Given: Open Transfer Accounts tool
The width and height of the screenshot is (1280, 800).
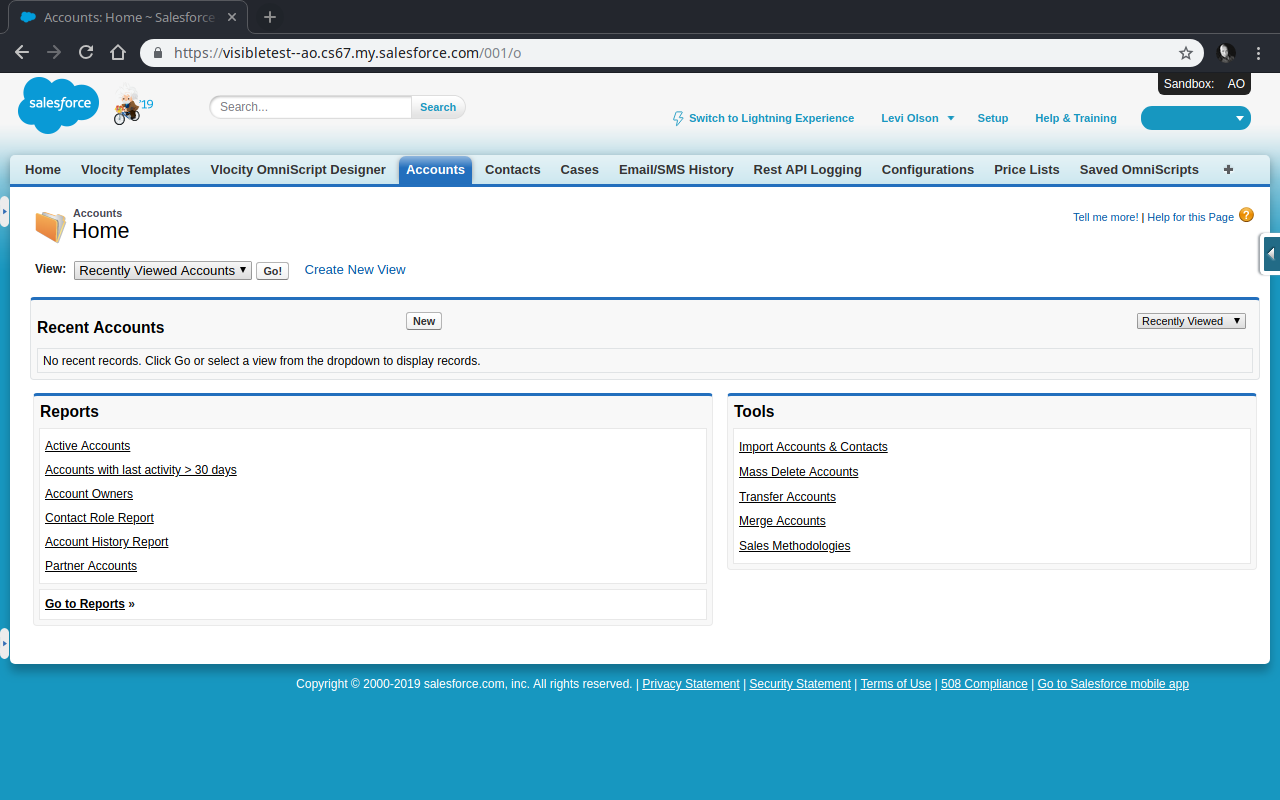Looking at the screenshot, I should click(x=787, y=497).
